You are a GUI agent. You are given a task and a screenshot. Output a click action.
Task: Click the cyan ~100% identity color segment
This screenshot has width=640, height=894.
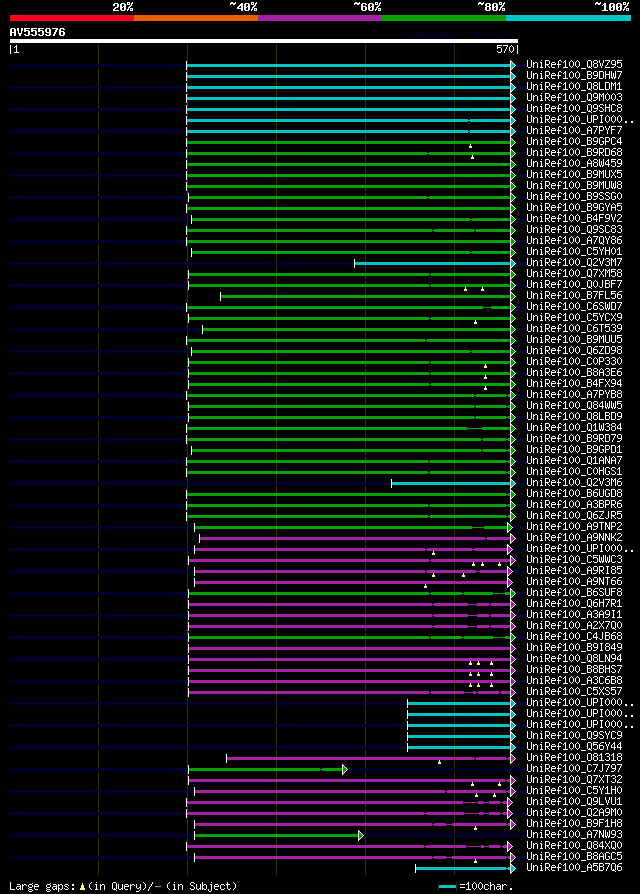point(568,18)
